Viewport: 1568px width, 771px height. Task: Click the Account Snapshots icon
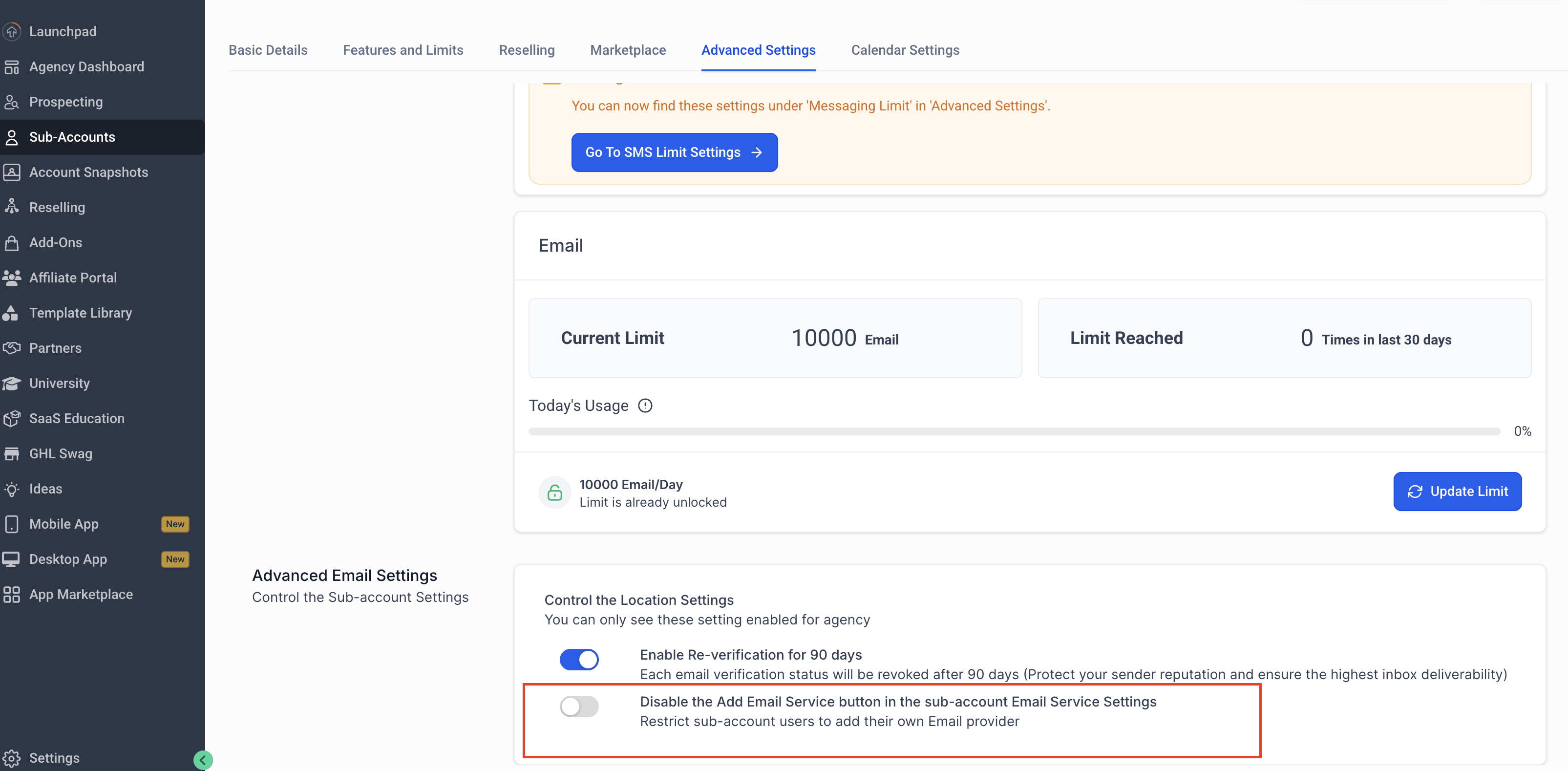[x=12, y=172]
